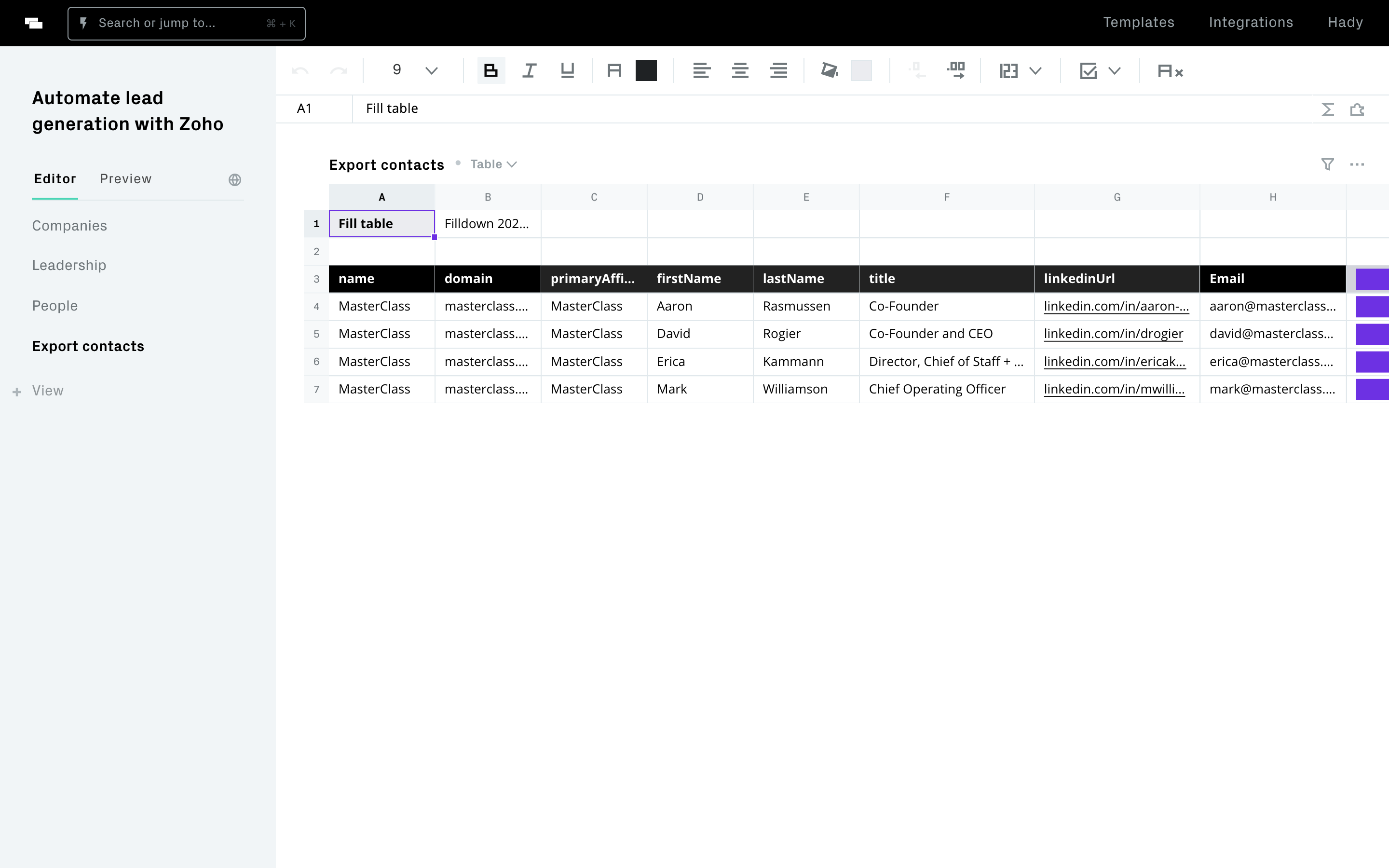Open the light gray fill color swatch
This screenshot has height=868, width=1389.
click(861, 70)
